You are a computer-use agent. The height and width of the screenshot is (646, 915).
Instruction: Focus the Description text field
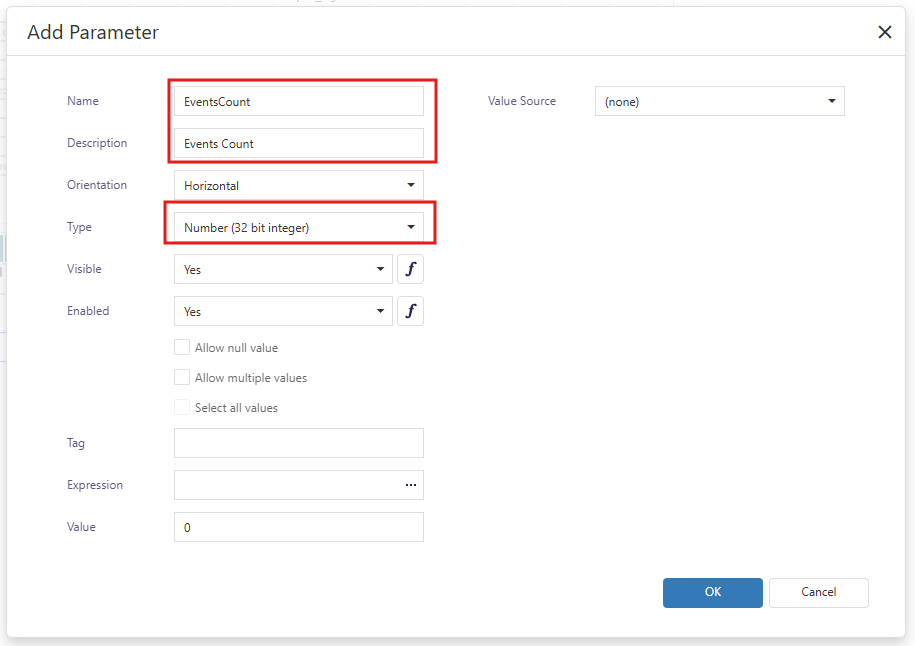coord(298,143)
